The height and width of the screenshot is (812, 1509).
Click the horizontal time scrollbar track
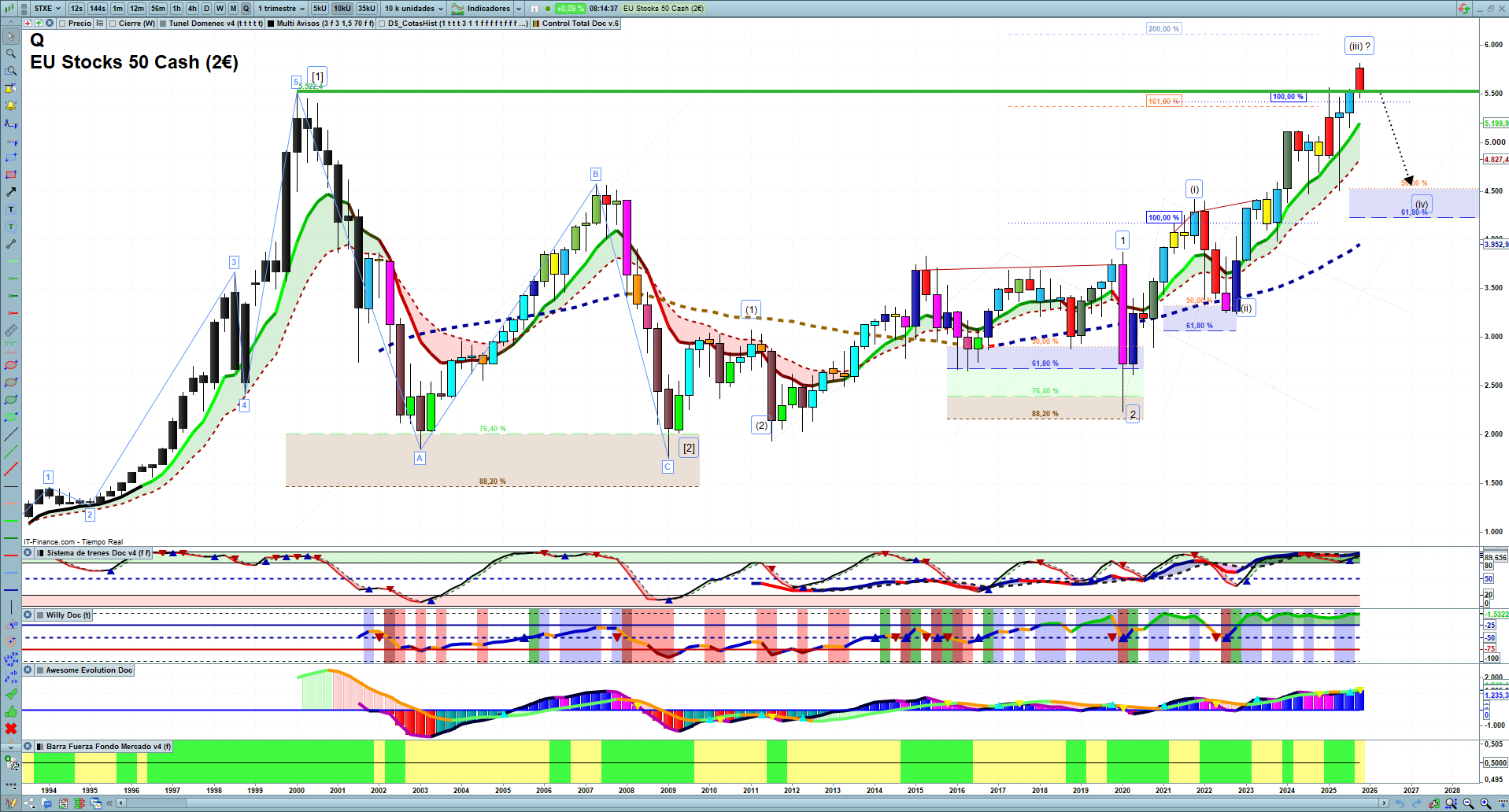[x=752, y=803]
